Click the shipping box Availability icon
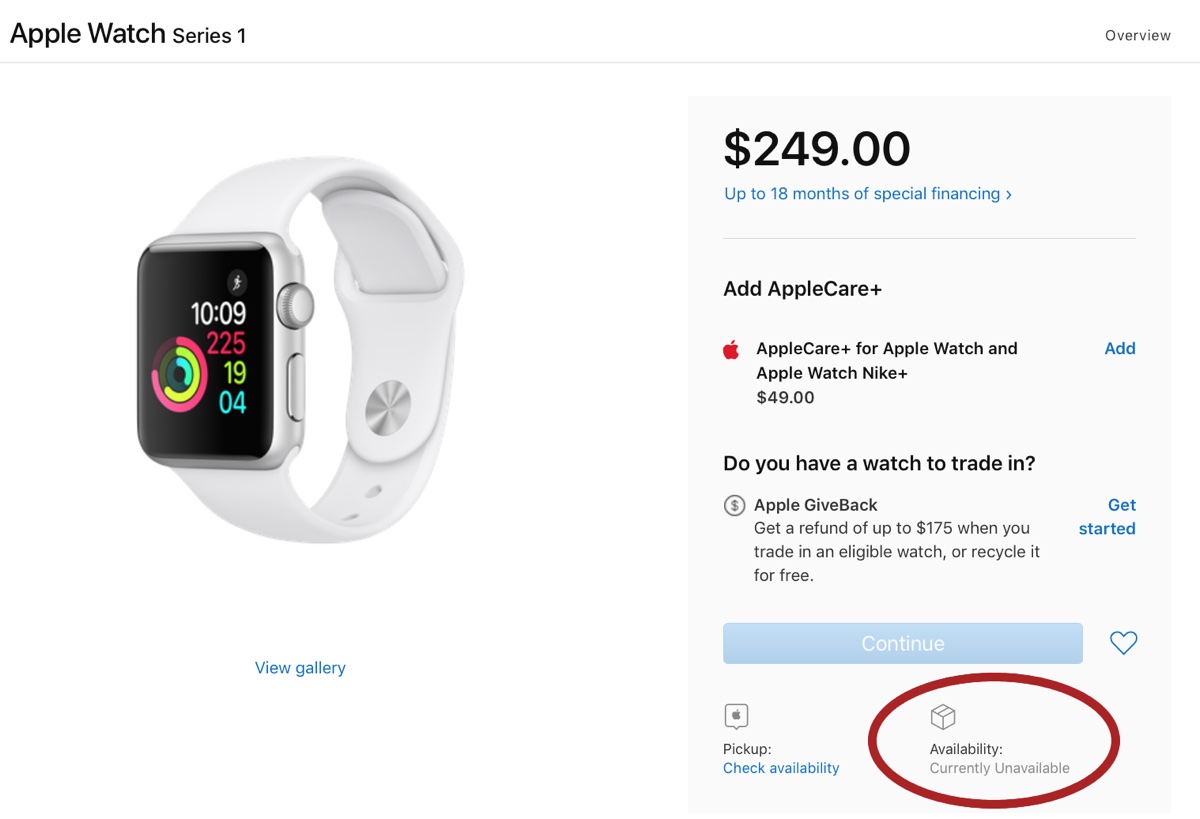Viewport: 1200px width, 819px height. (940, 717)
